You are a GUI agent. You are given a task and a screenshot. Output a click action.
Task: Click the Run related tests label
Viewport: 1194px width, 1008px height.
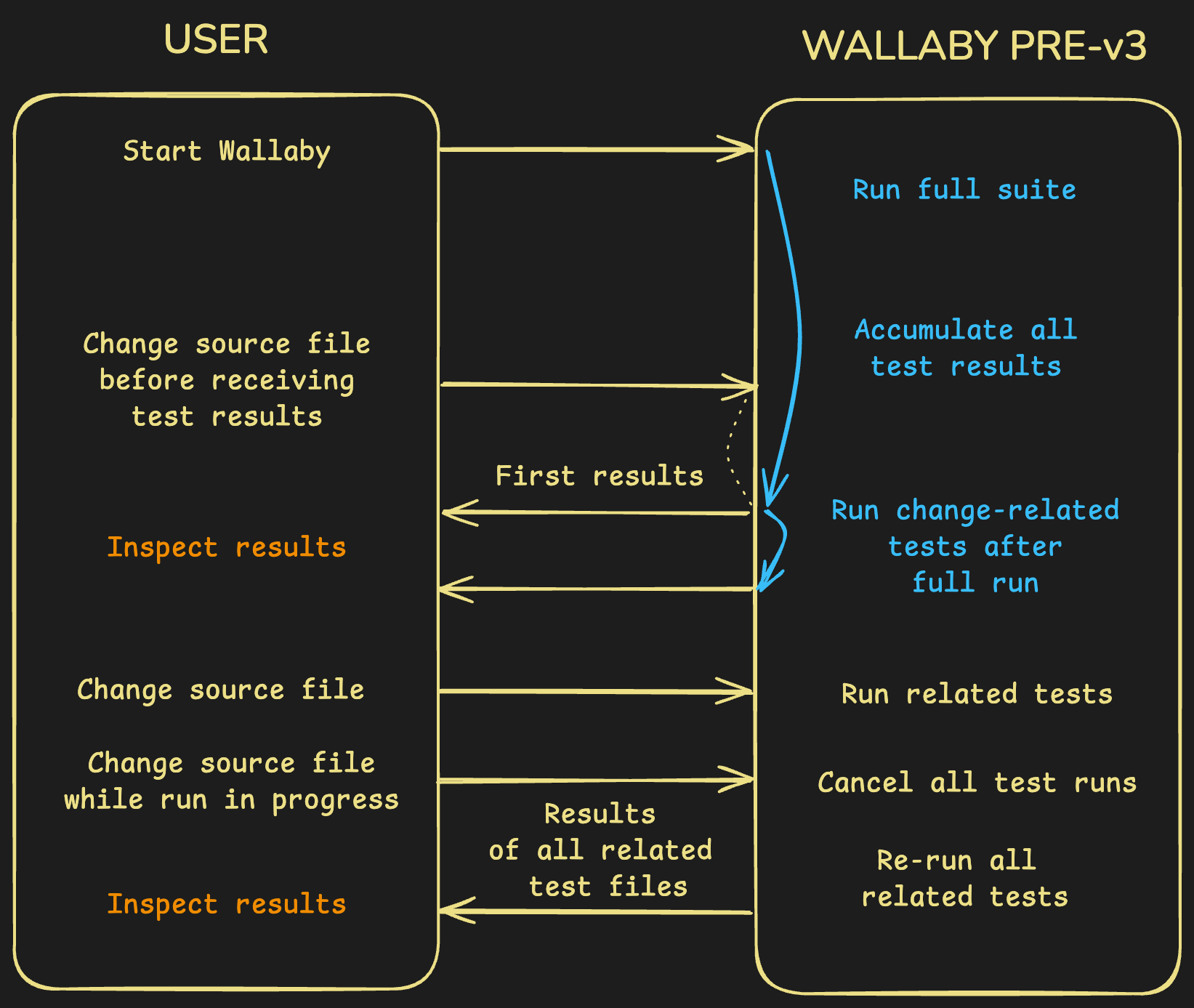(976, 694)
